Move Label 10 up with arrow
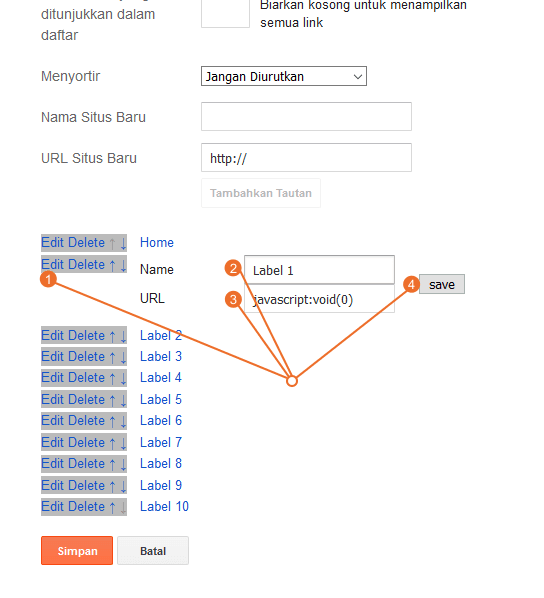Image resolution: width=544 pixels, height=598 pixels. click(x=112, y=507)
